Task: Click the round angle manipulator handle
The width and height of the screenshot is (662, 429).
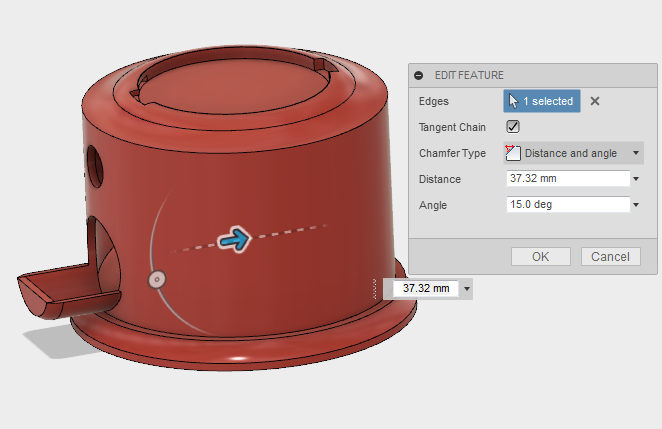Action: pyautogui.click(x=157, y=280)
